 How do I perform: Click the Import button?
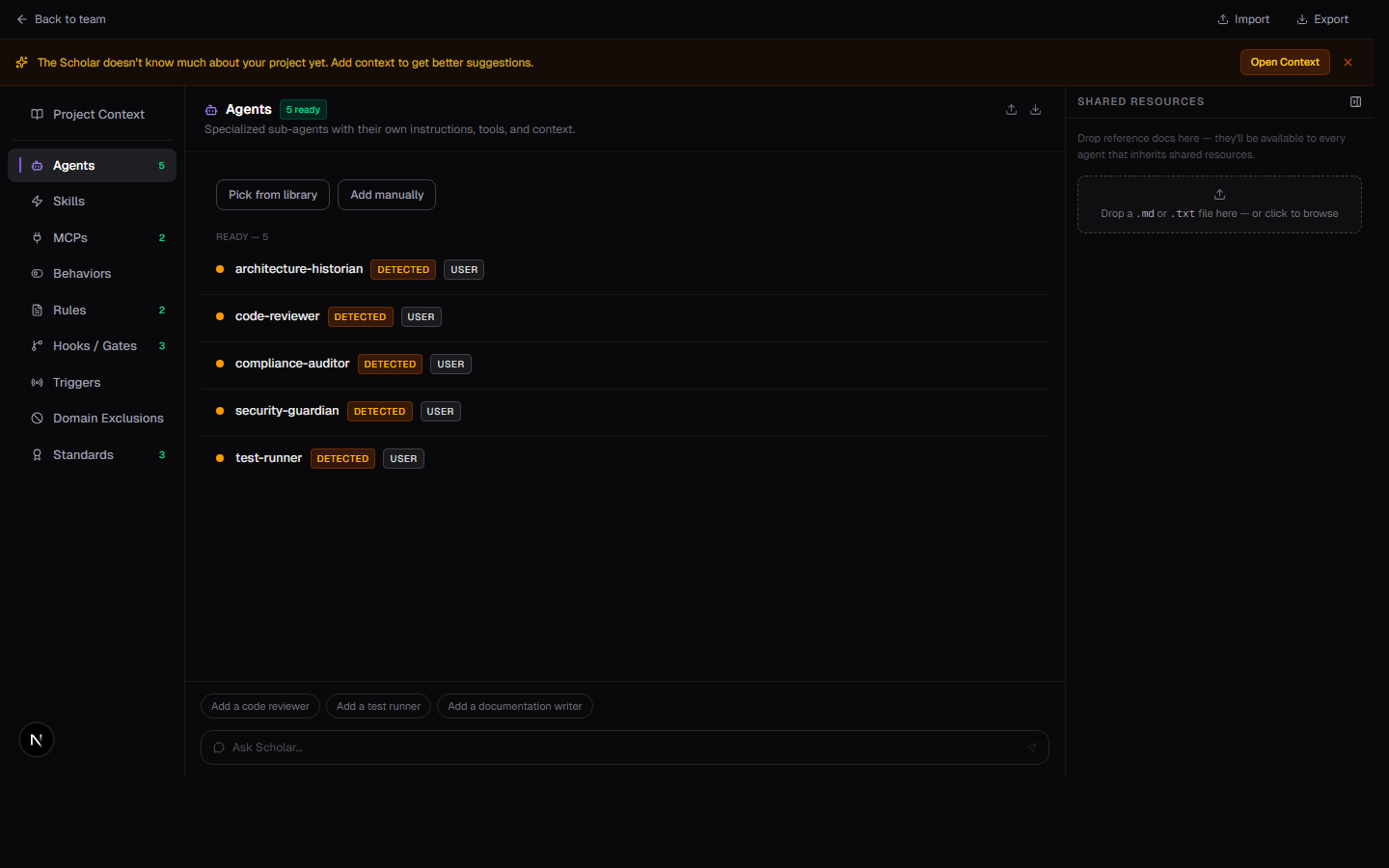[1243, 19]
